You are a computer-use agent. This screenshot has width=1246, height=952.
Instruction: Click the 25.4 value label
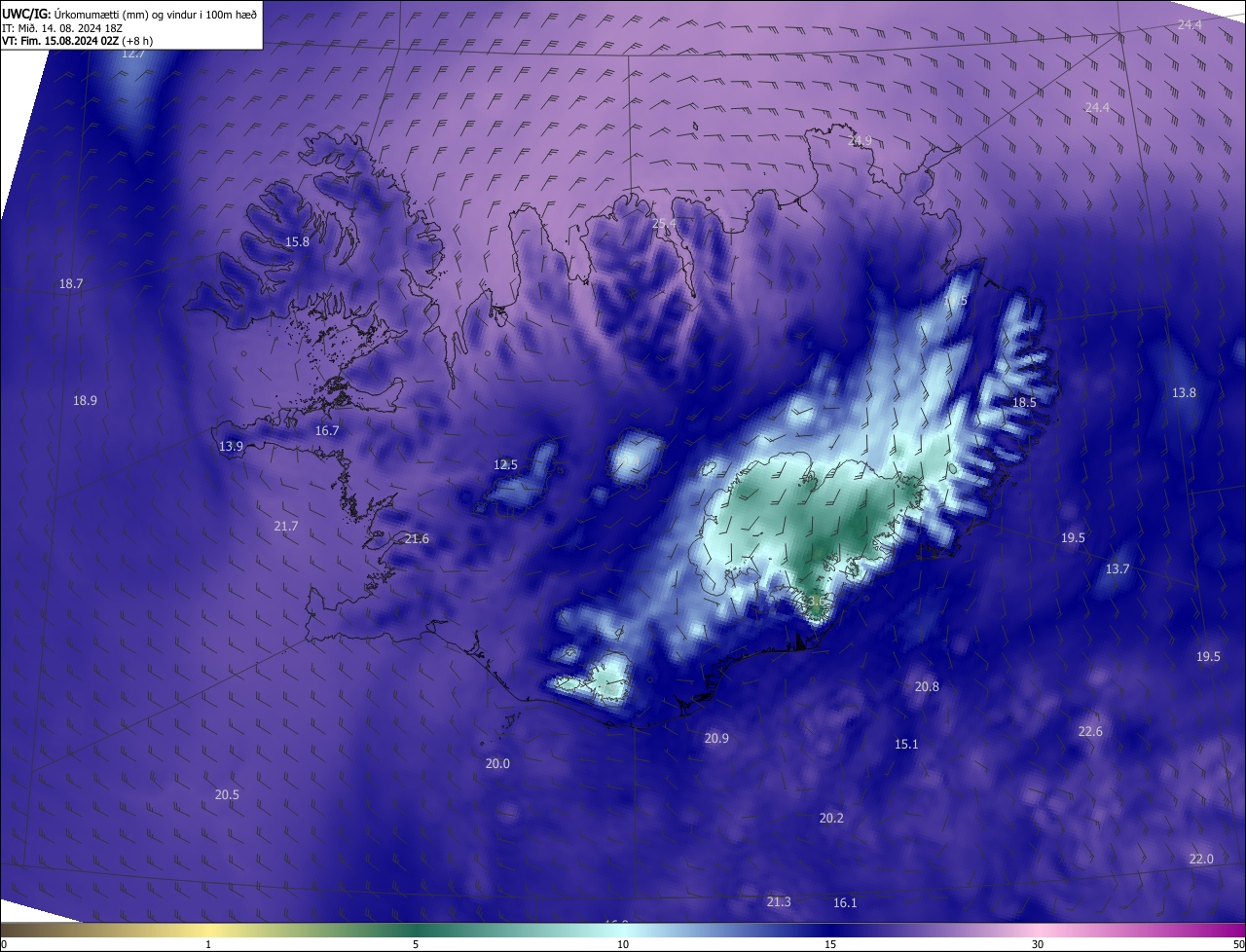tap(664, 224)
